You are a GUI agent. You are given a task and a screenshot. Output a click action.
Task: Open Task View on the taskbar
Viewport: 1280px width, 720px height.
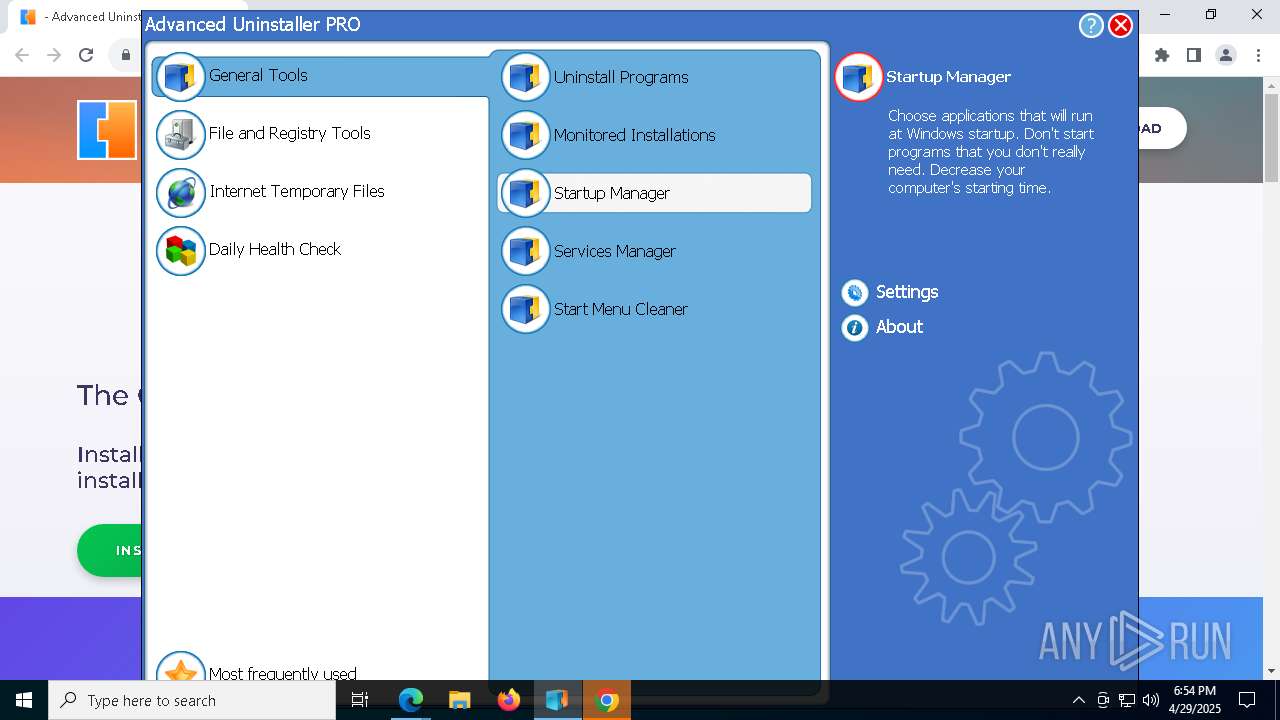point(360,700)
